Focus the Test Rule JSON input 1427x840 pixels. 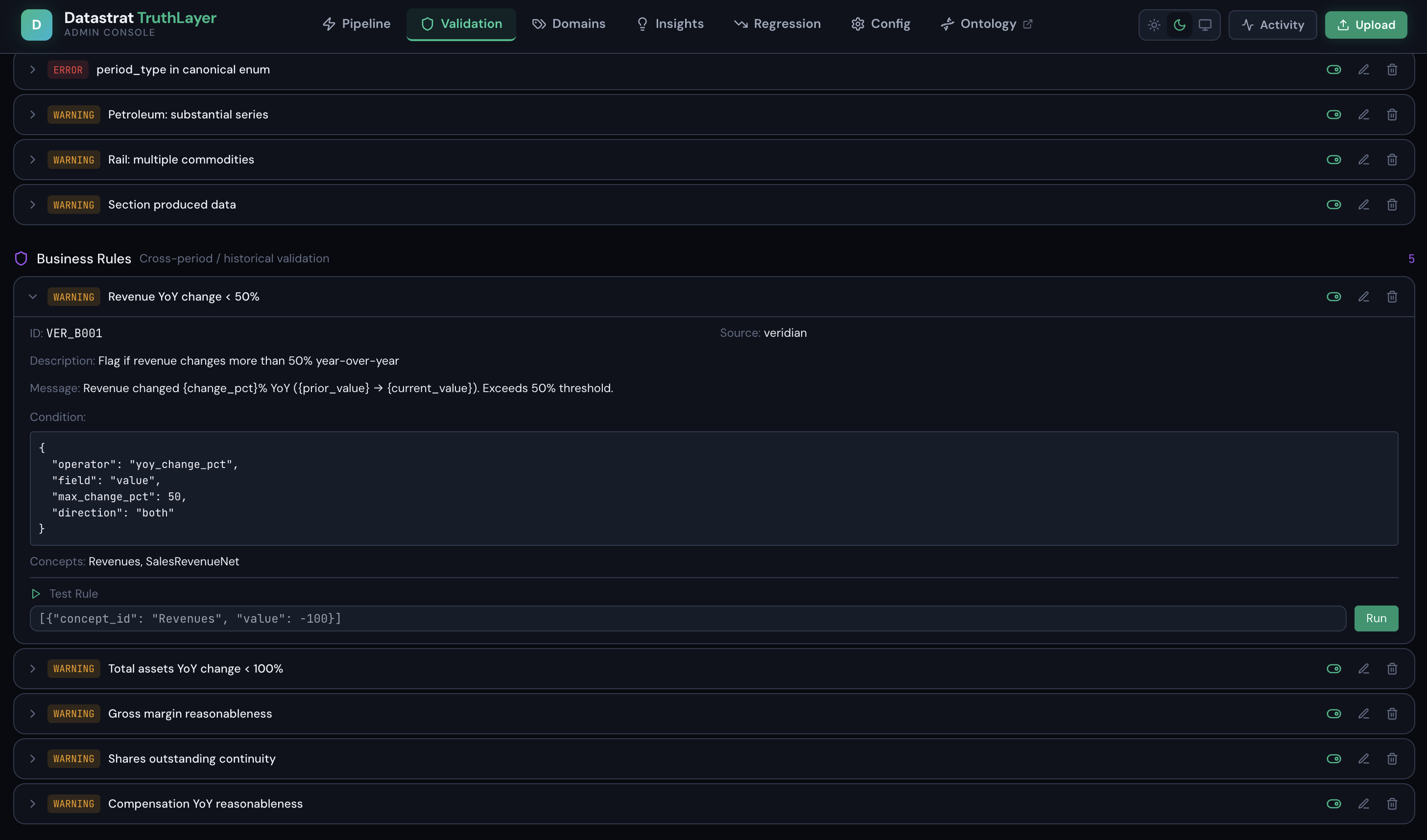[x=688, y=619]
